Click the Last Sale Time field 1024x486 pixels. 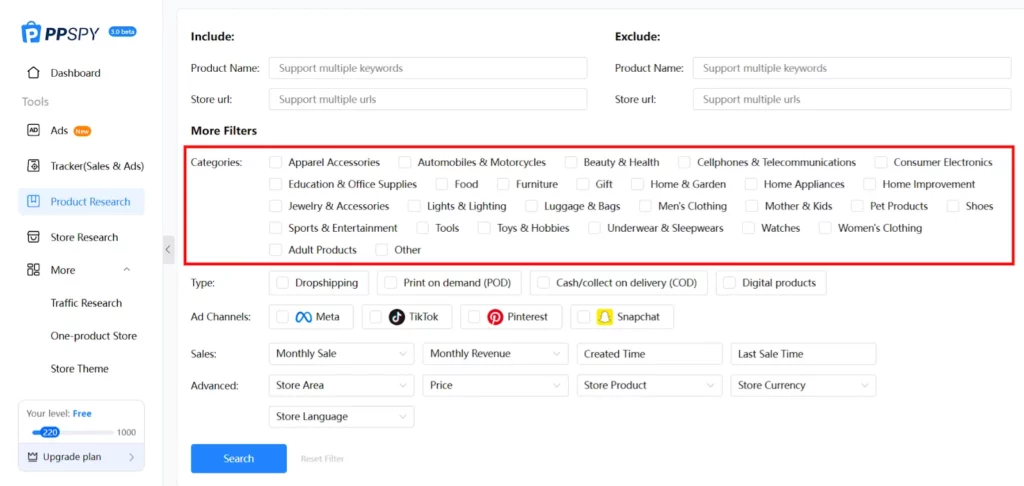point(803,353)
